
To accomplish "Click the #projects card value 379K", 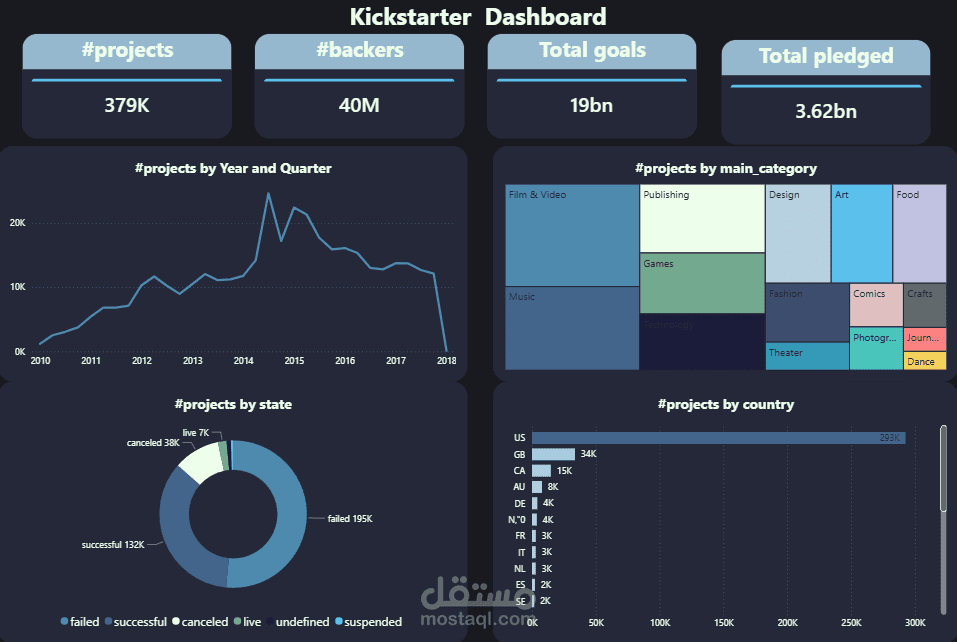I will (127, 106).
